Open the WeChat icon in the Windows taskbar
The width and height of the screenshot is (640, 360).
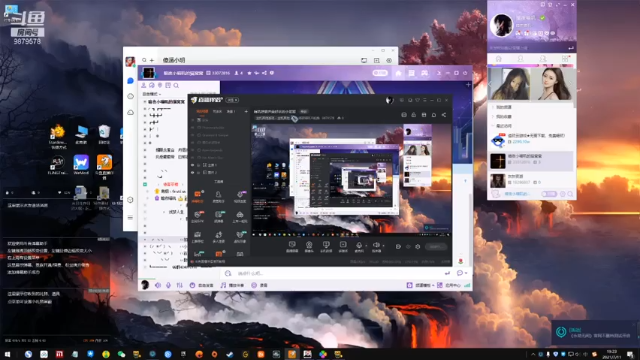(121, 354)
